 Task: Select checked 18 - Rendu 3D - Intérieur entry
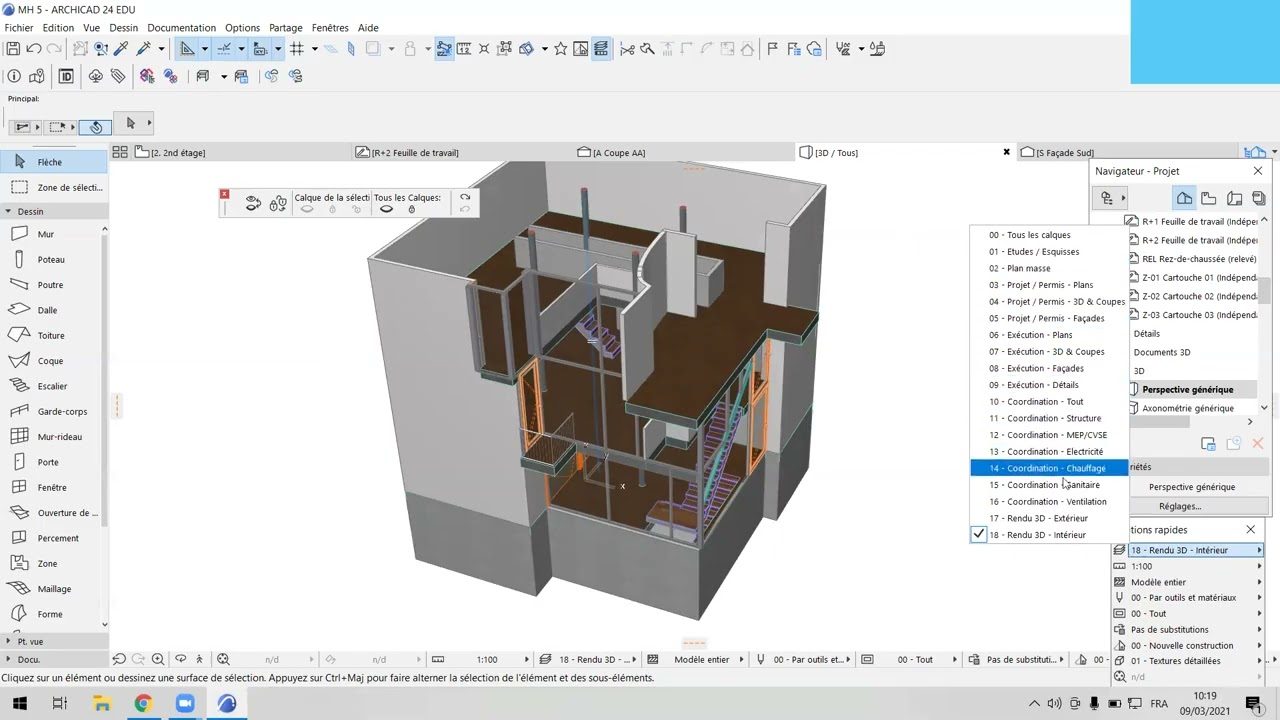[x=1050, y=535]
